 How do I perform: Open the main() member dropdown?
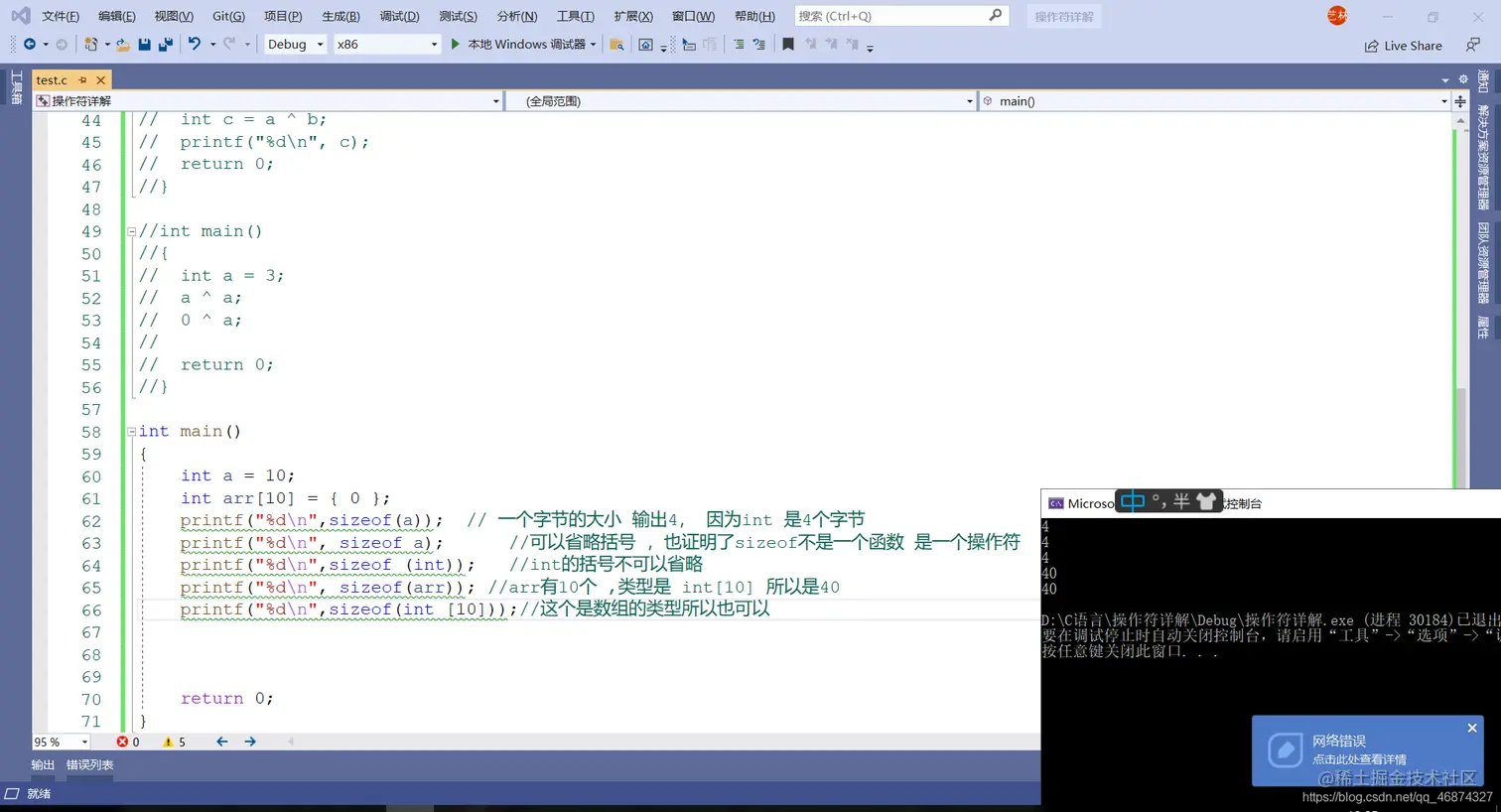[1215, 101]
